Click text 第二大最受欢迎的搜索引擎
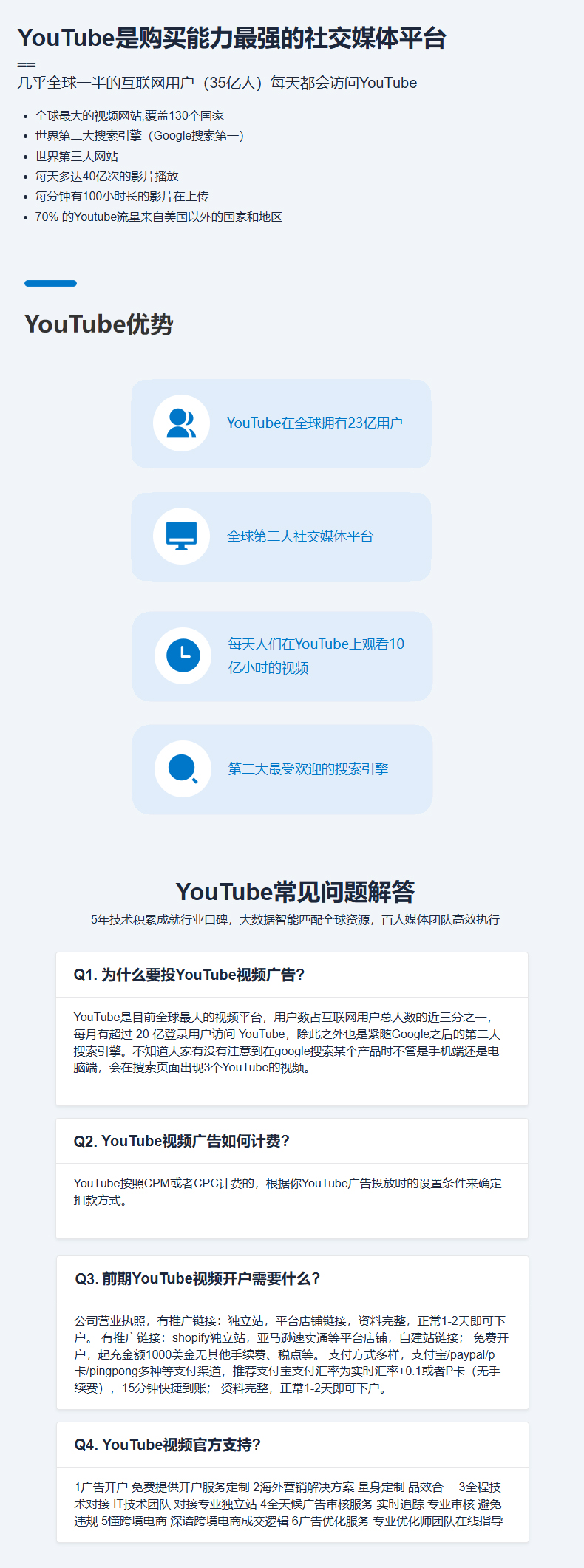 click(308, 769)
